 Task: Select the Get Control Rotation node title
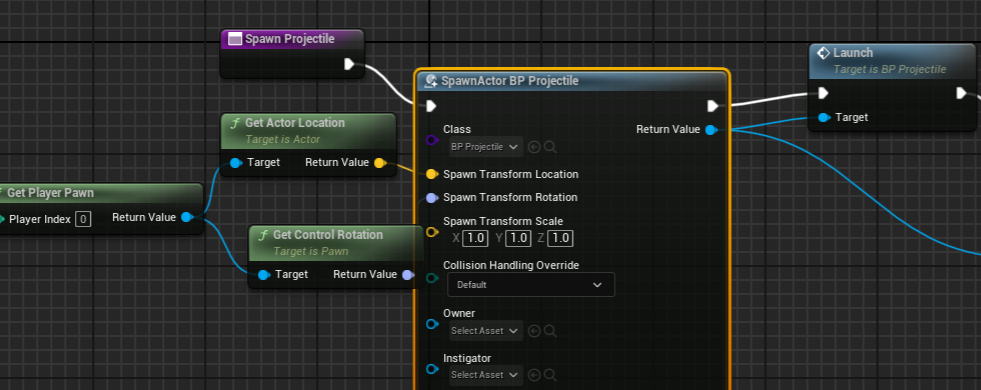[x=328, y=235]
